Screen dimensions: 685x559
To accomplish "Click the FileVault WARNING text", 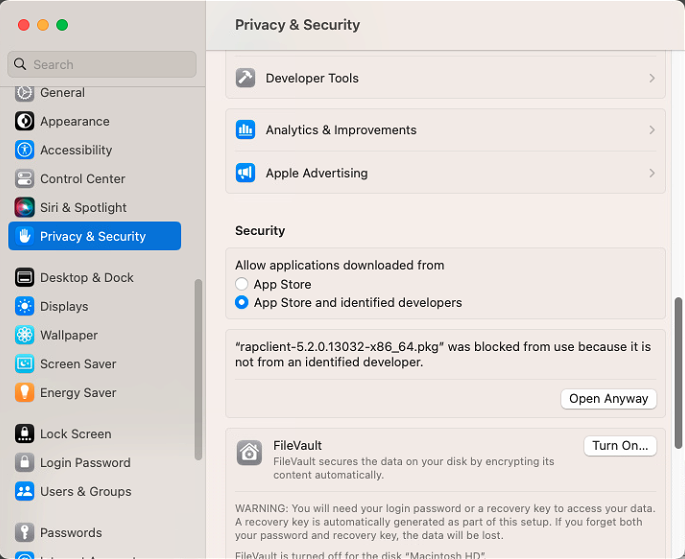I will pos(445,522).
